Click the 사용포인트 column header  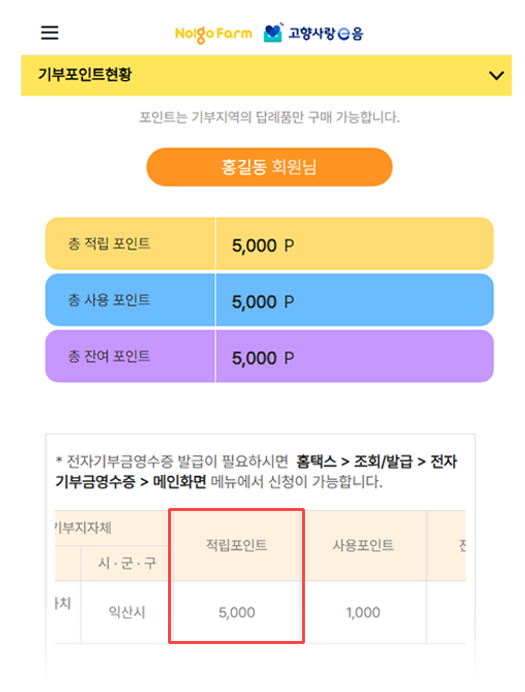coord(363,545)
